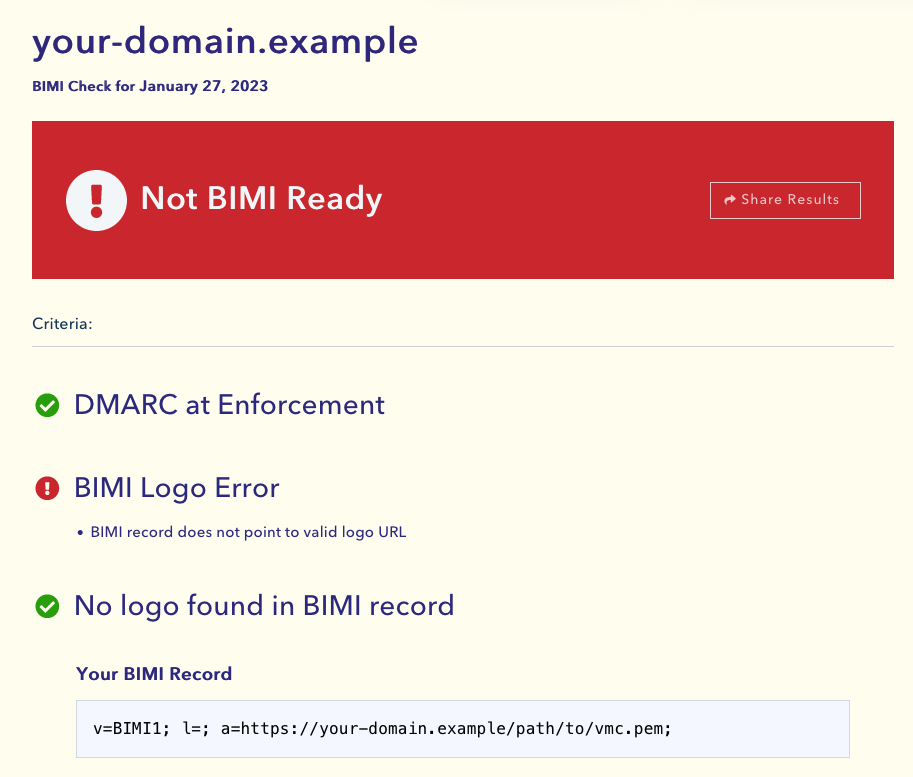Click the your-domain.example heading

[224, 42]
